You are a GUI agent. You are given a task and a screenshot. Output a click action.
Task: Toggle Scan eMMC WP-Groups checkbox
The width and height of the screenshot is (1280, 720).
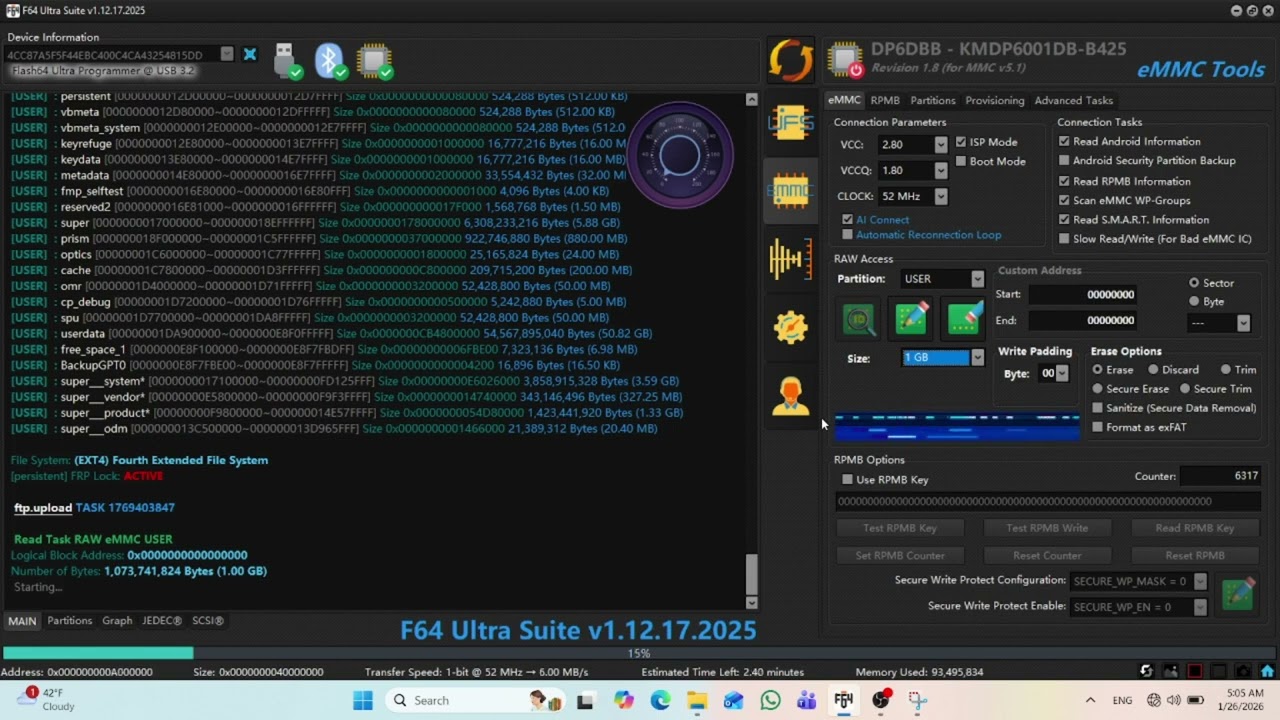point(1064,200)
